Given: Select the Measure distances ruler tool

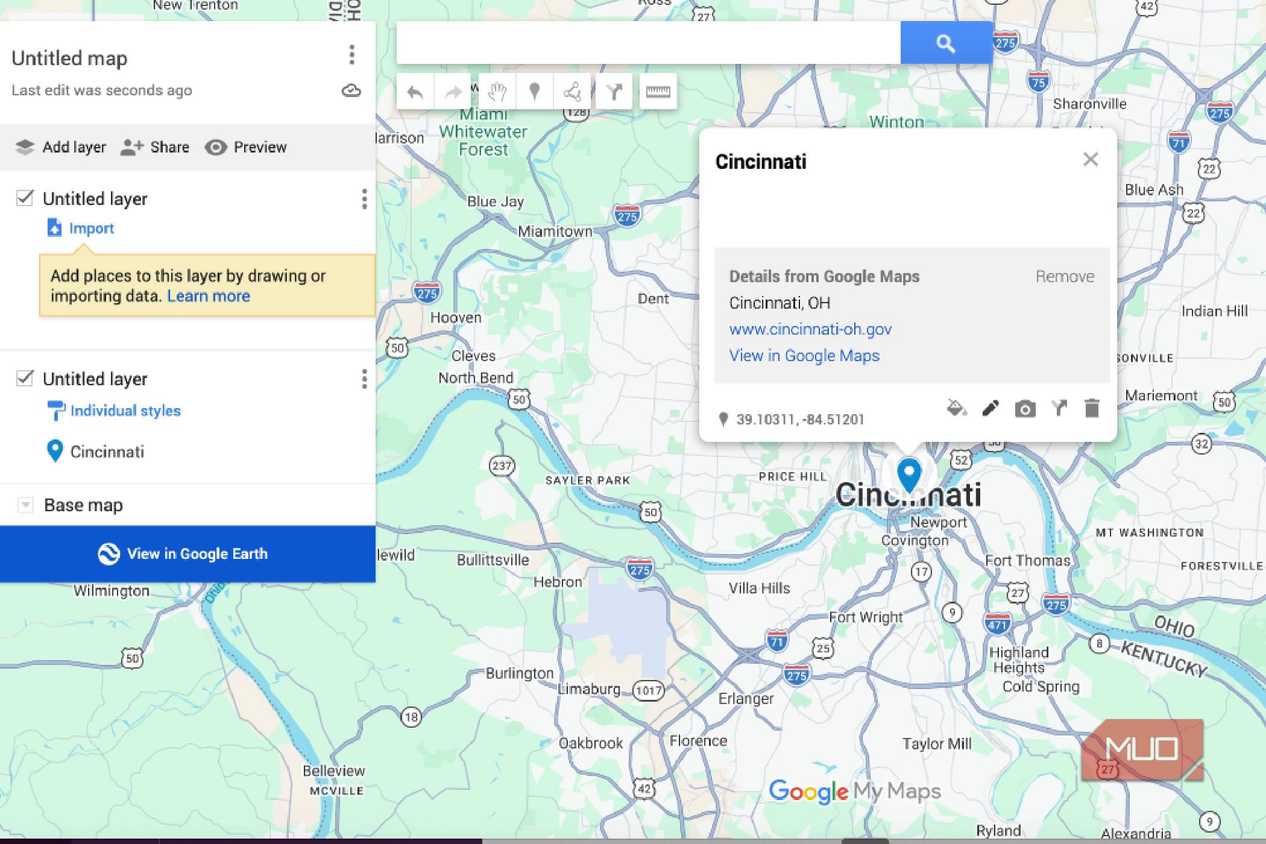Looking at the screenshot, I should (658, 92).
